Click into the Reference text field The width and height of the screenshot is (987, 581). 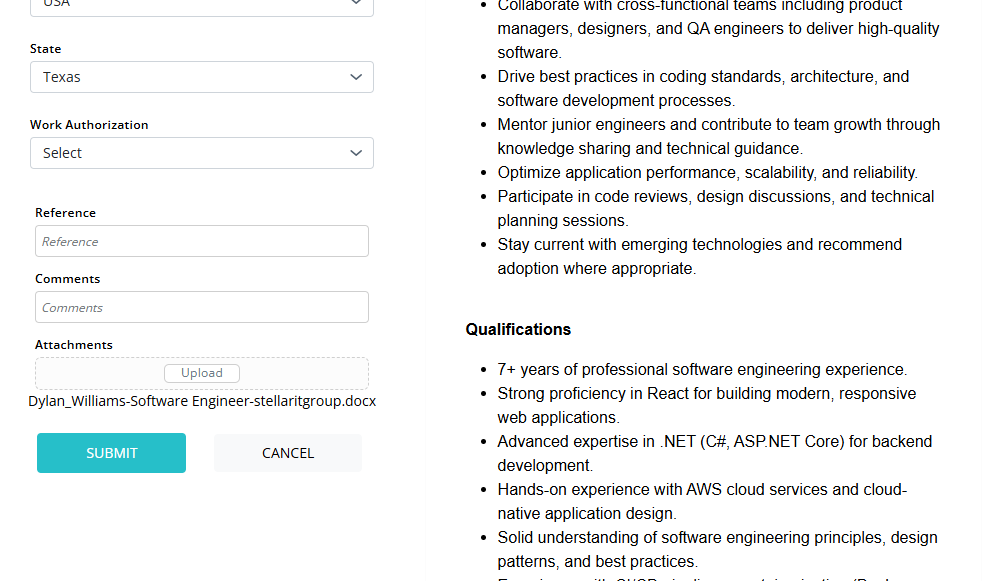pos(201,241)
